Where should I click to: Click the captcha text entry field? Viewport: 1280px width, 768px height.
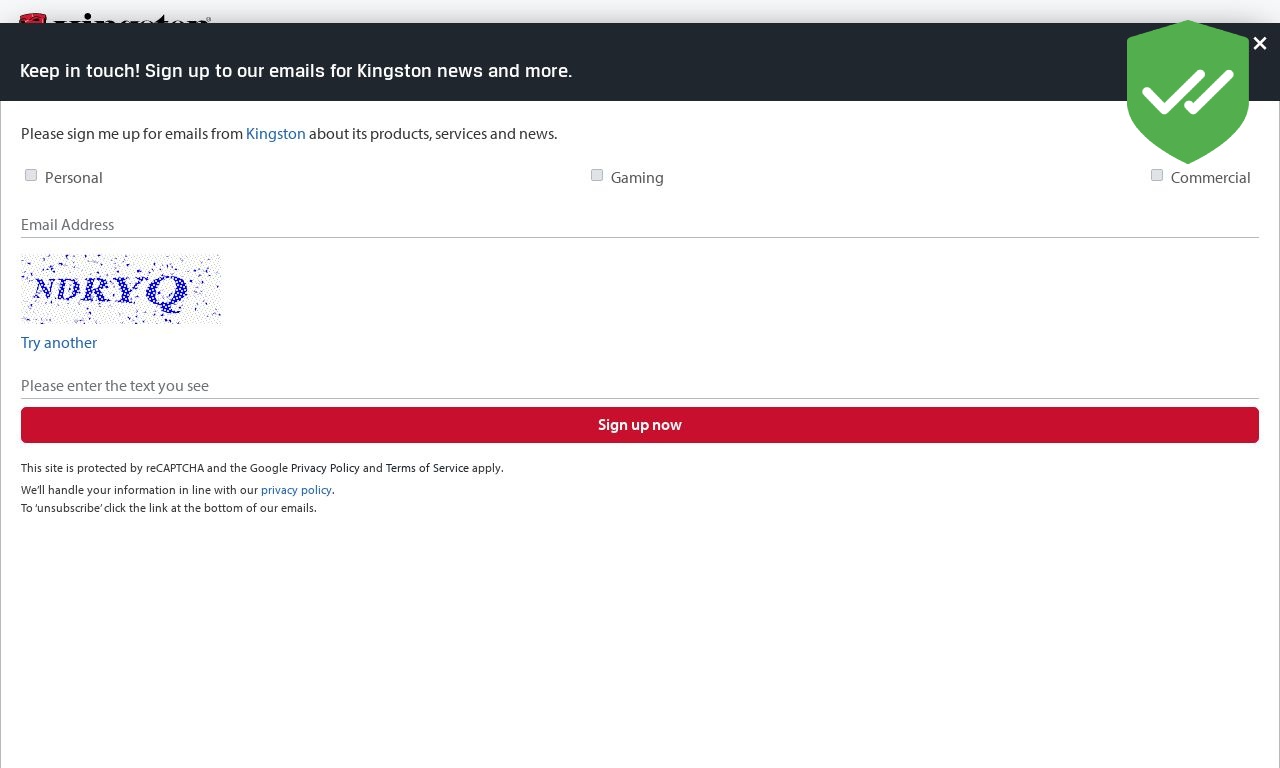tap(640, 386)
